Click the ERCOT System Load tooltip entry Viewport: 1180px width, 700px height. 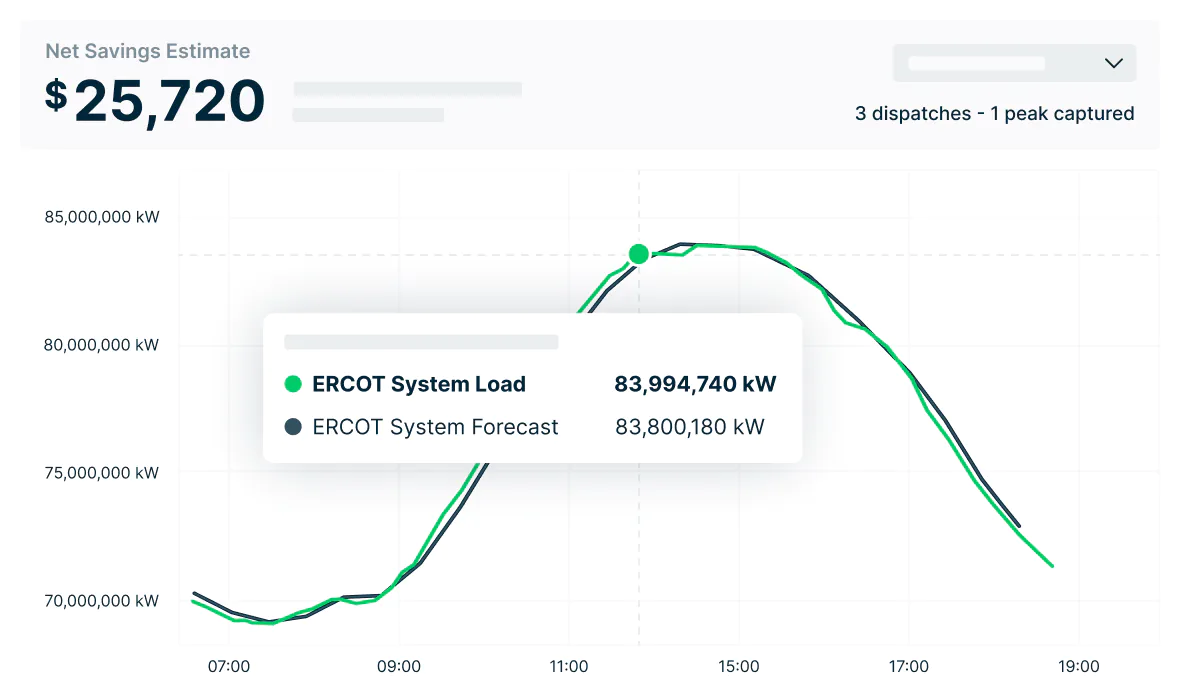pos(419,384)
